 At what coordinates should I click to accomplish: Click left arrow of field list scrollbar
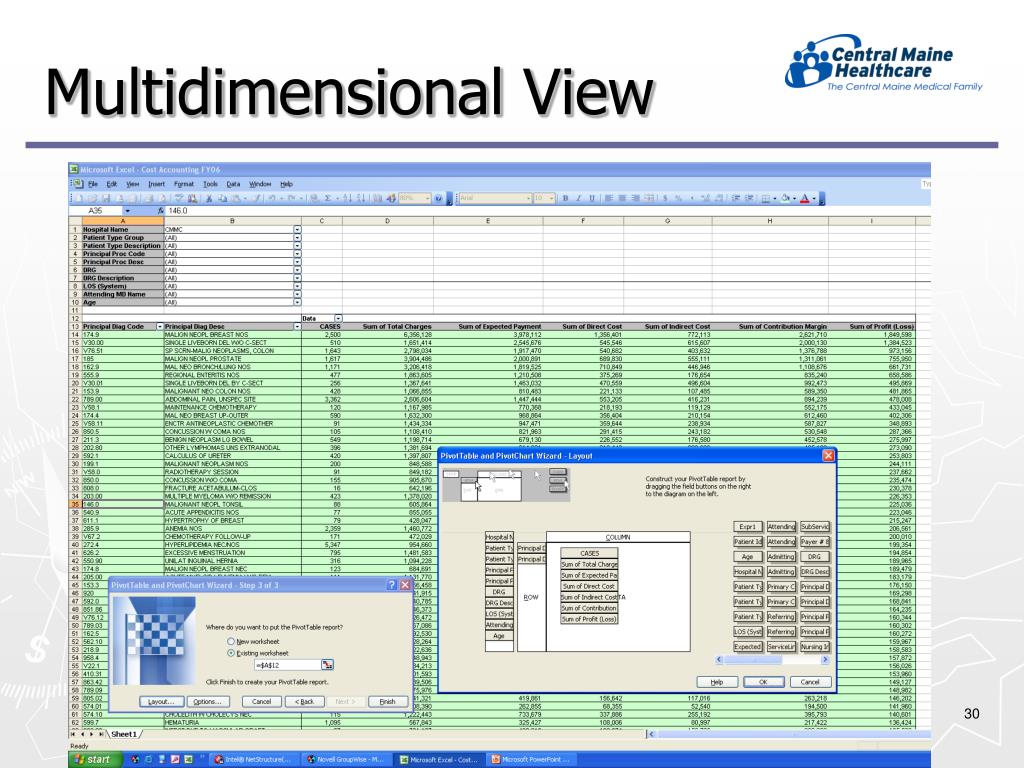tap(720, 660)
